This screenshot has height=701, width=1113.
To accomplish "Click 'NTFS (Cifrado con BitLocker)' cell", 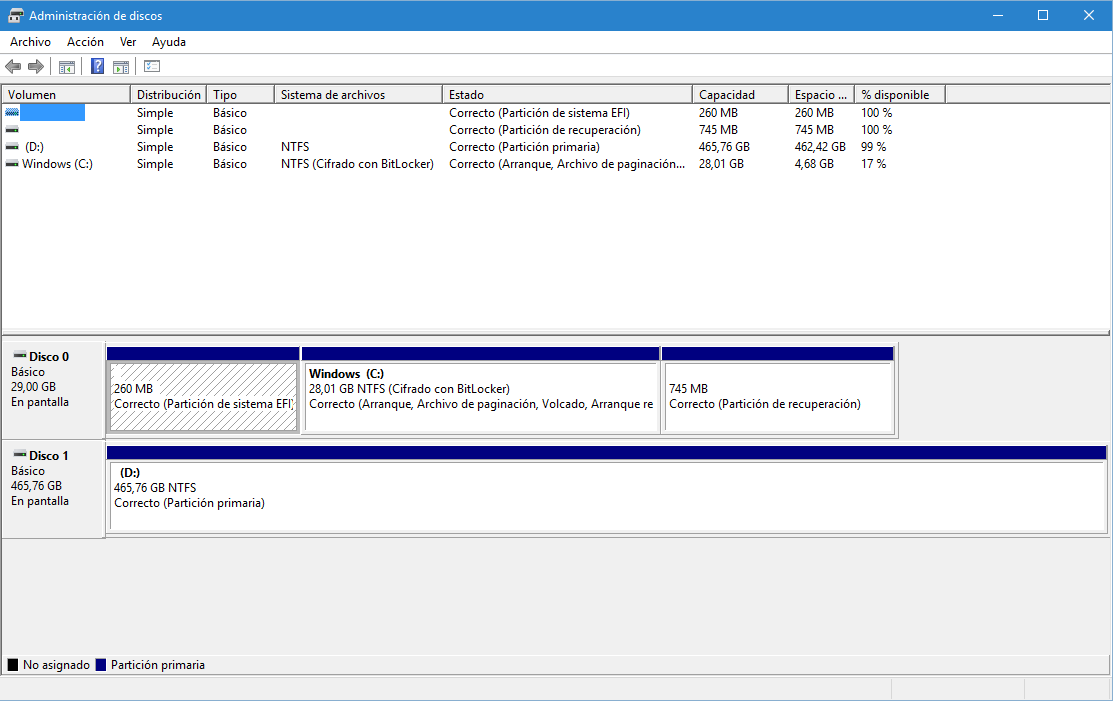I will [x=357, y=164].
